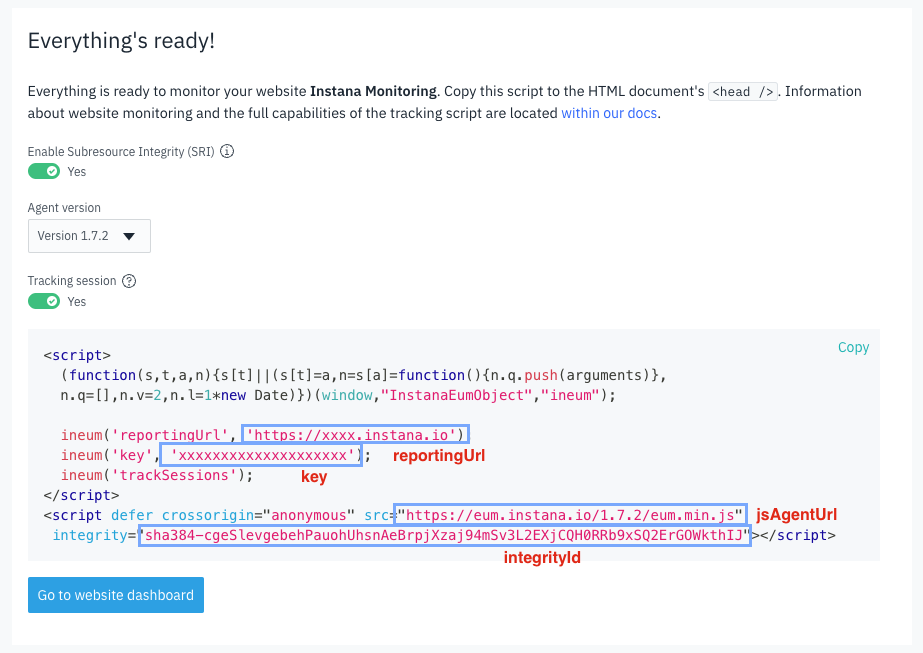The width and height of the screenshot is (923, 653).
Task: Go to website dashboard
Action: pyautogui.click(x=116, y=595)
